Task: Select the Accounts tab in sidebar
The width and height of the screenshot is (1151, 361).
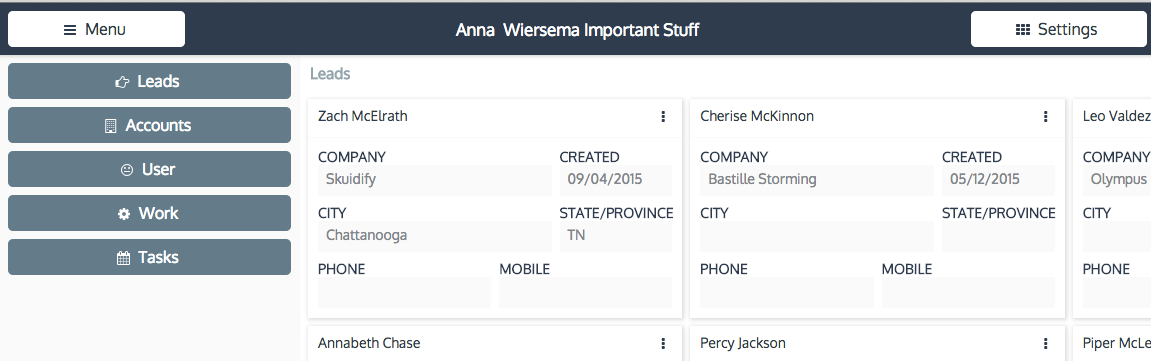Action: click(149, 125)
